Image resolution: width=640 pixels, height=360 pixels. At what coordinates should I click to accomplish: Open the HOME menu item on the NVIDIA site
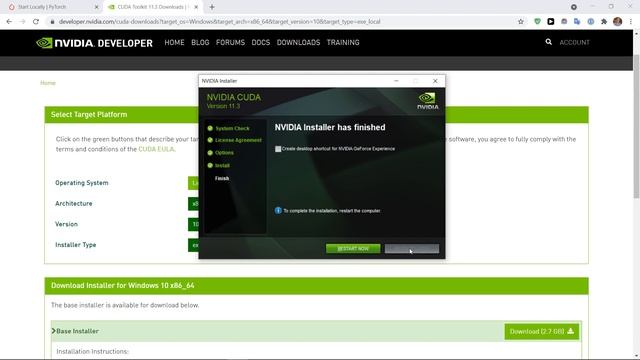click(174, 42)
